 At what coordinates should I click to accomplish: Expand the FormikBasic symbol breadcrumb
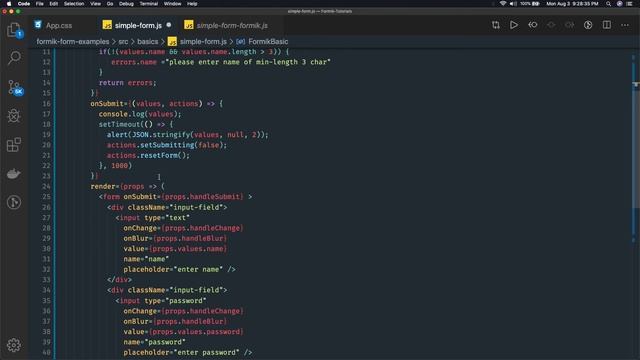[262, 41]
